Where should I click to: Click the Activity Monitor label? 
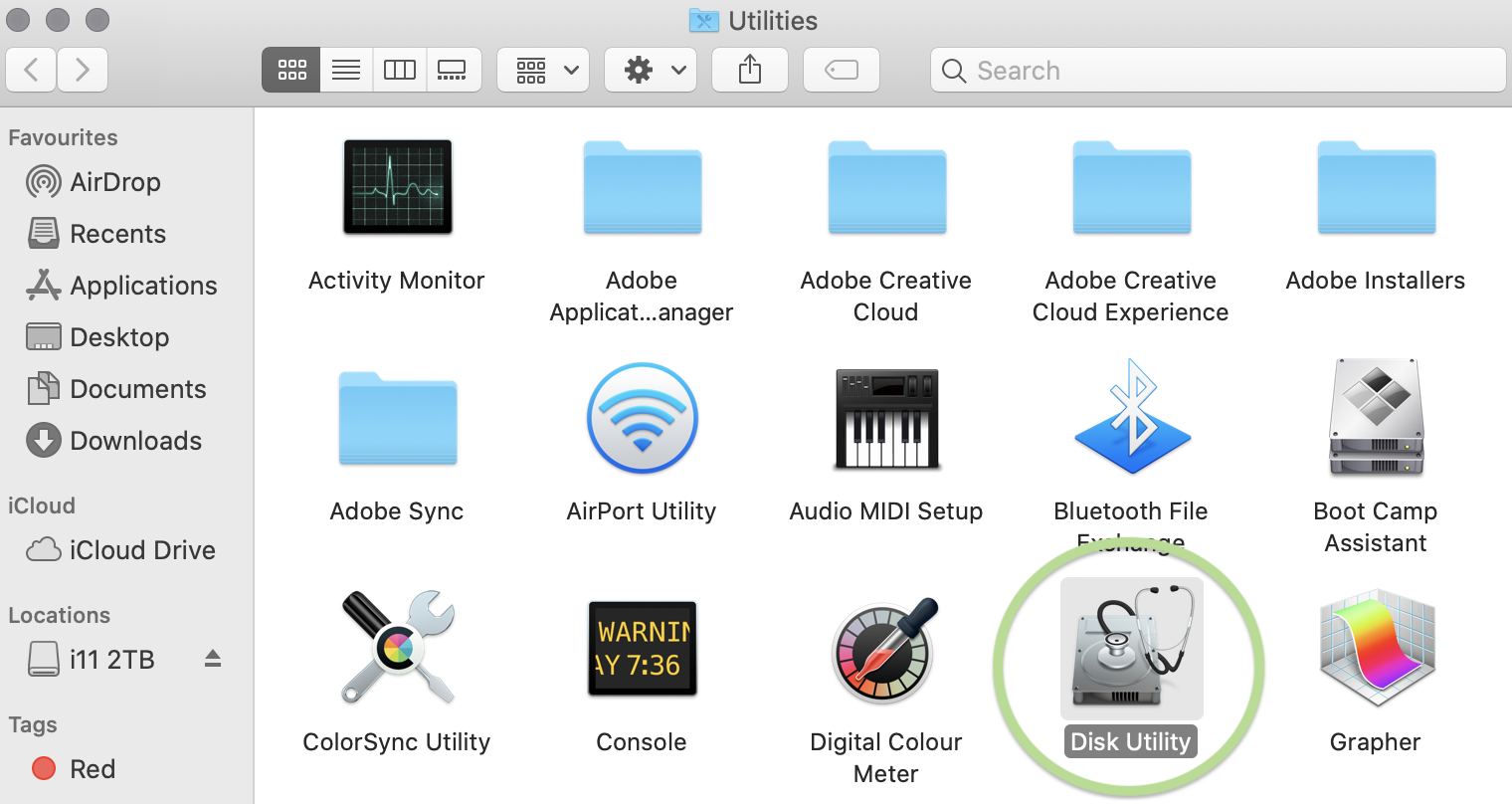coord(397,281)
